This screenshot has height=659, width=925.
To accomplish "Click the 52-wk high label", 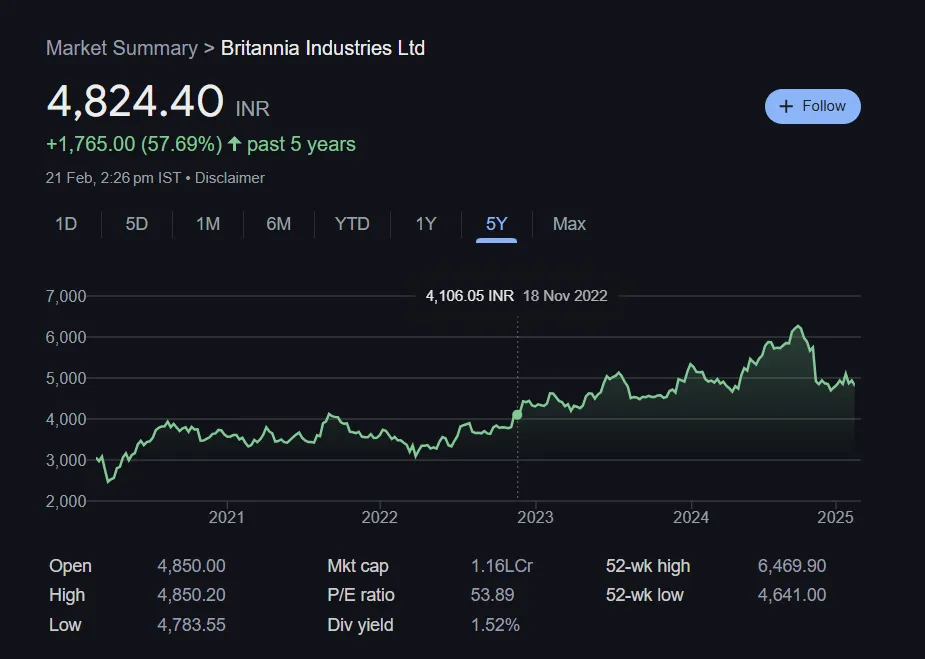I will (648, 566).
